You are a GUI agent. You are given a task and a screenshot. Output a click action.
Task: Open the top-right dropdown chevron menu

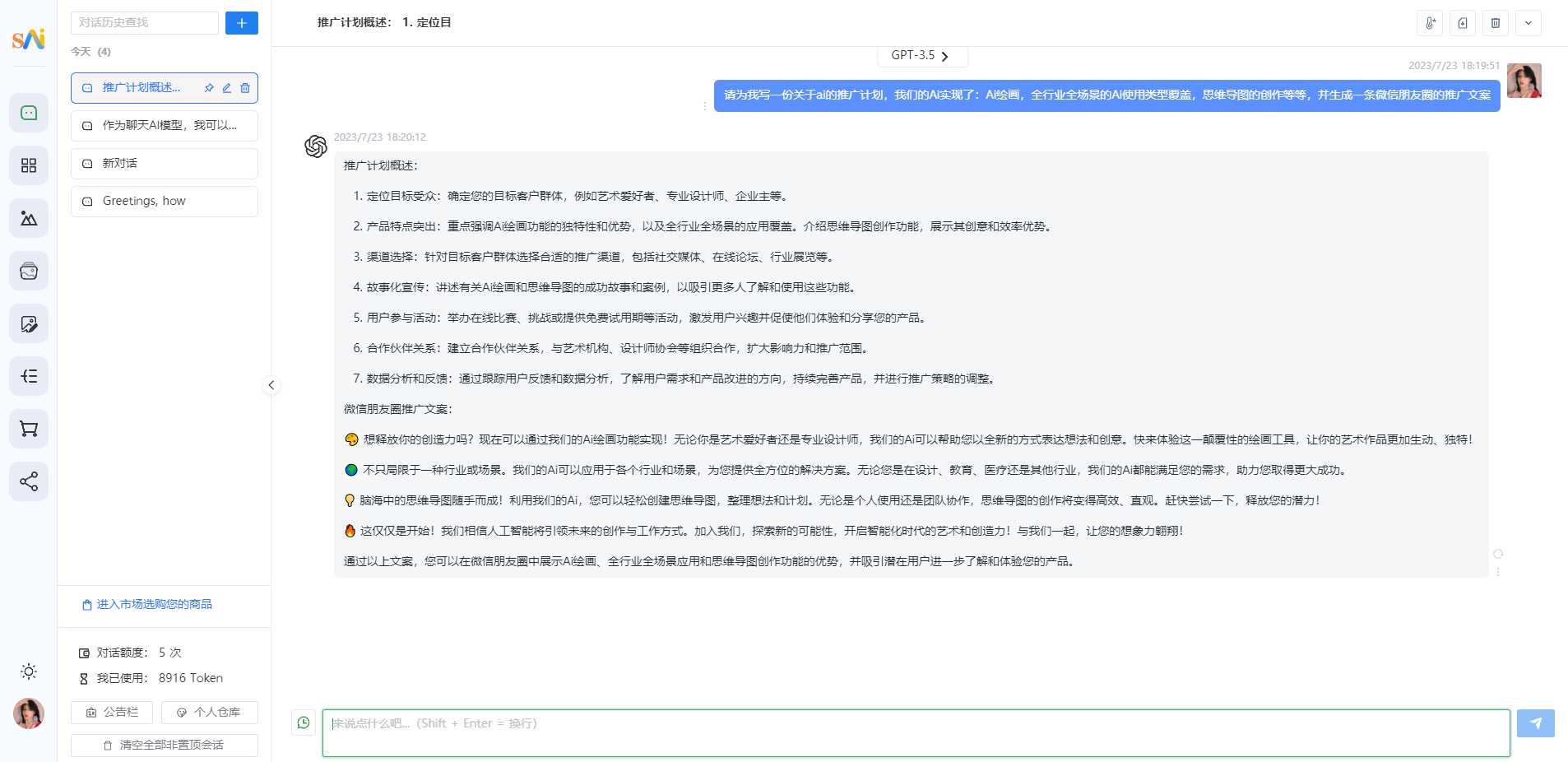point(1529,23)
